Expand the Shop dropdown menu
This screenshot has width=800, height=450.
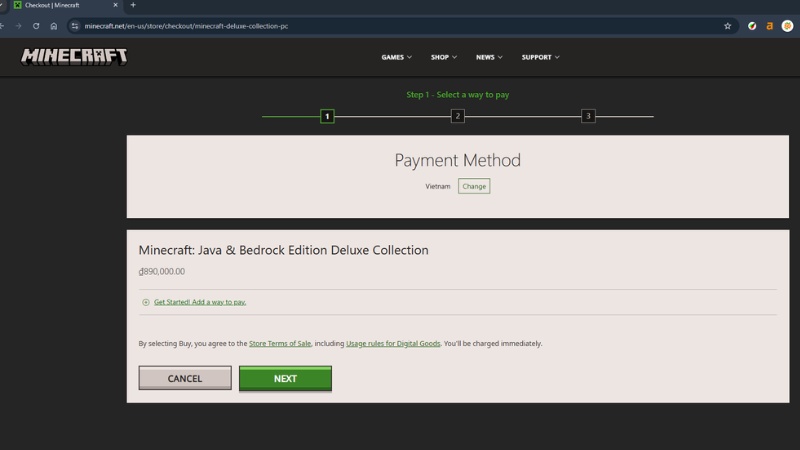pos(443,57)
